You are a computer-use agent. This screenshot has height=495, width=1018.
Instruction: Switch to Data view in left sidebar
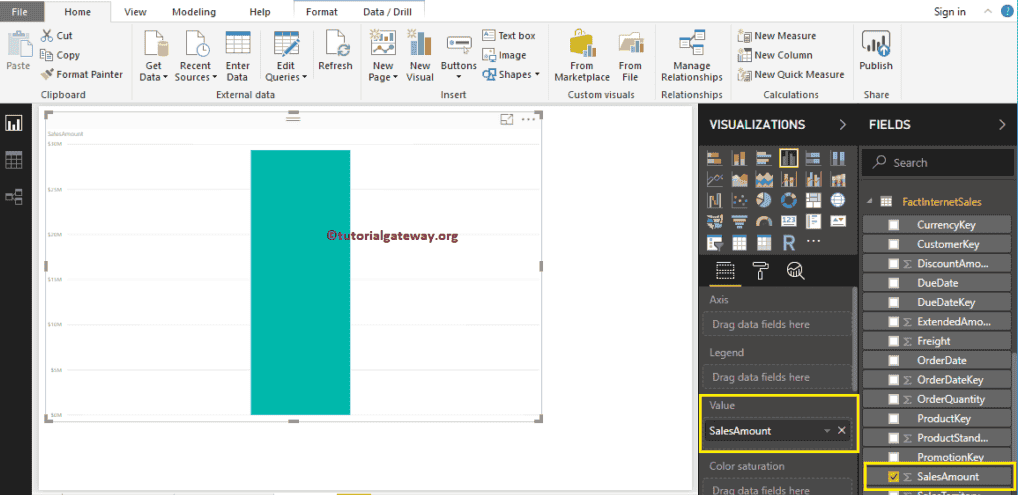[x=14, y=160]
